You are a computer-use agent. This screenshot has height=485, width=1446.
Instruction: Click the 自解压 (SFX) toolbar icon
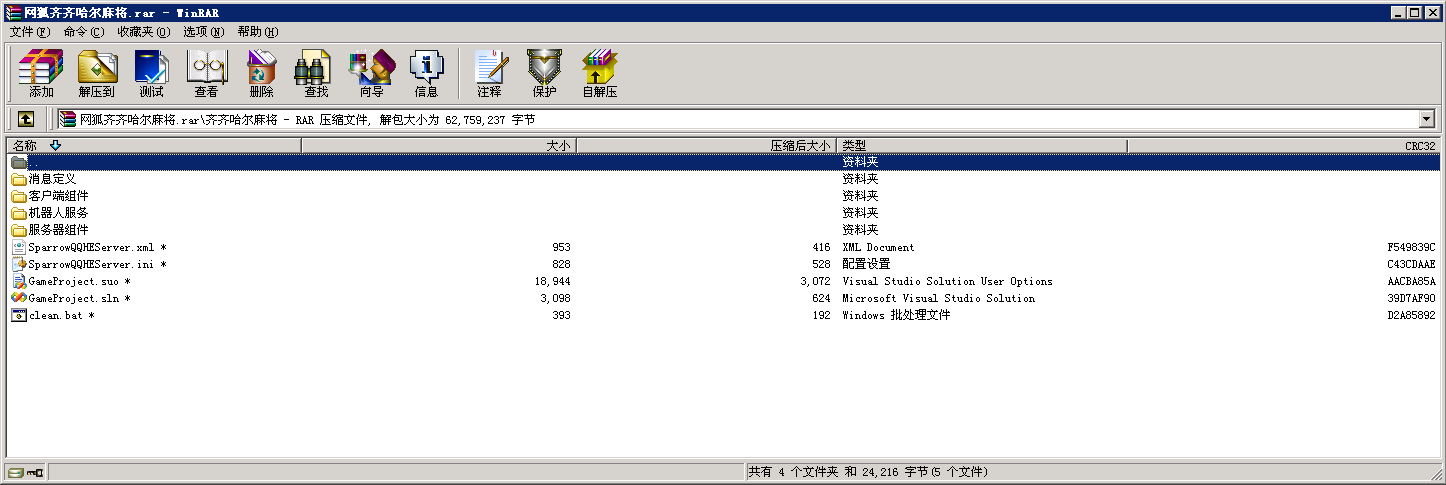click(599, 73)
